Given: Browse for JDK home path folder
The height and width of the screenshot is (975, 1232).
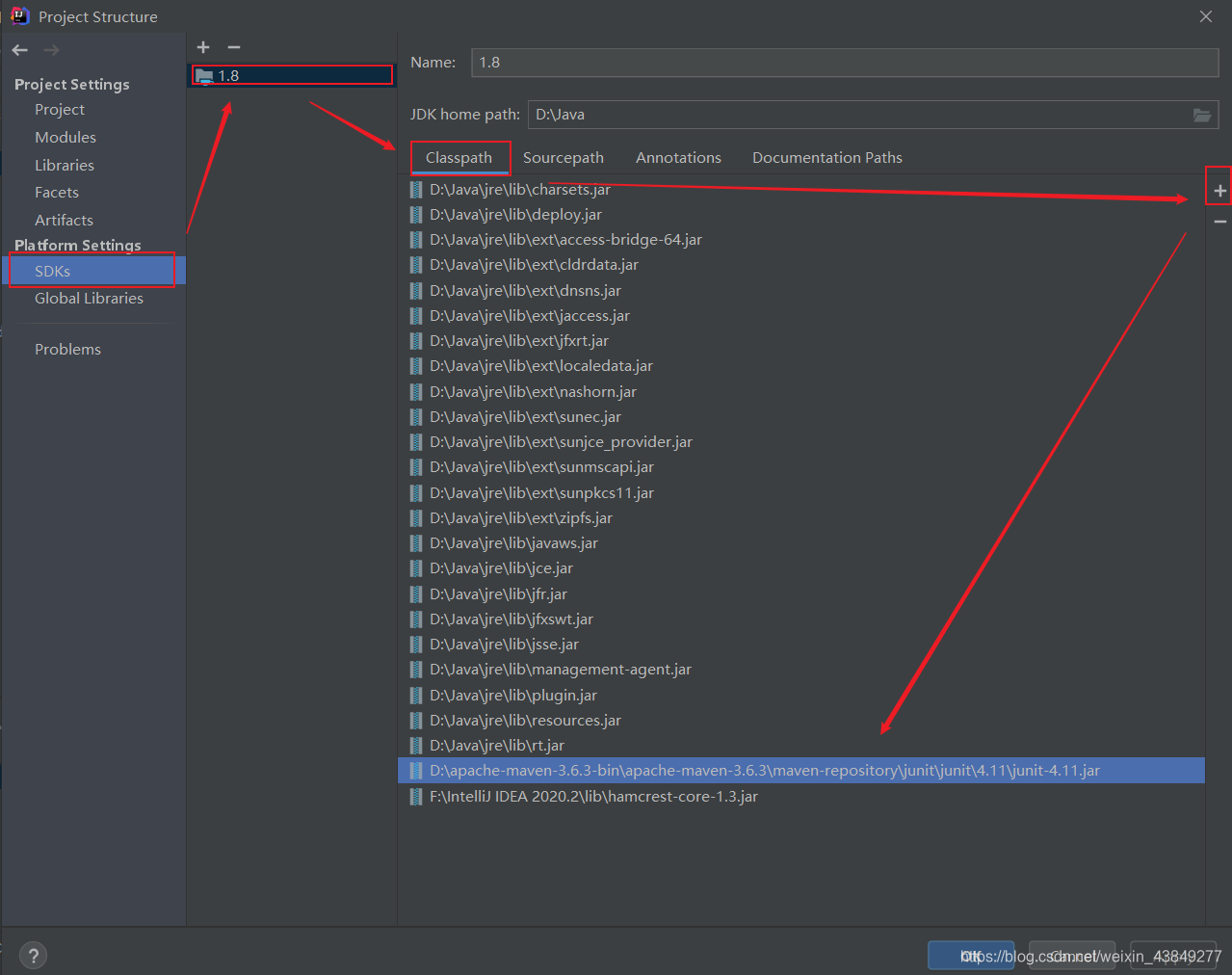Looking at the screenshot, I should 1202,115.
